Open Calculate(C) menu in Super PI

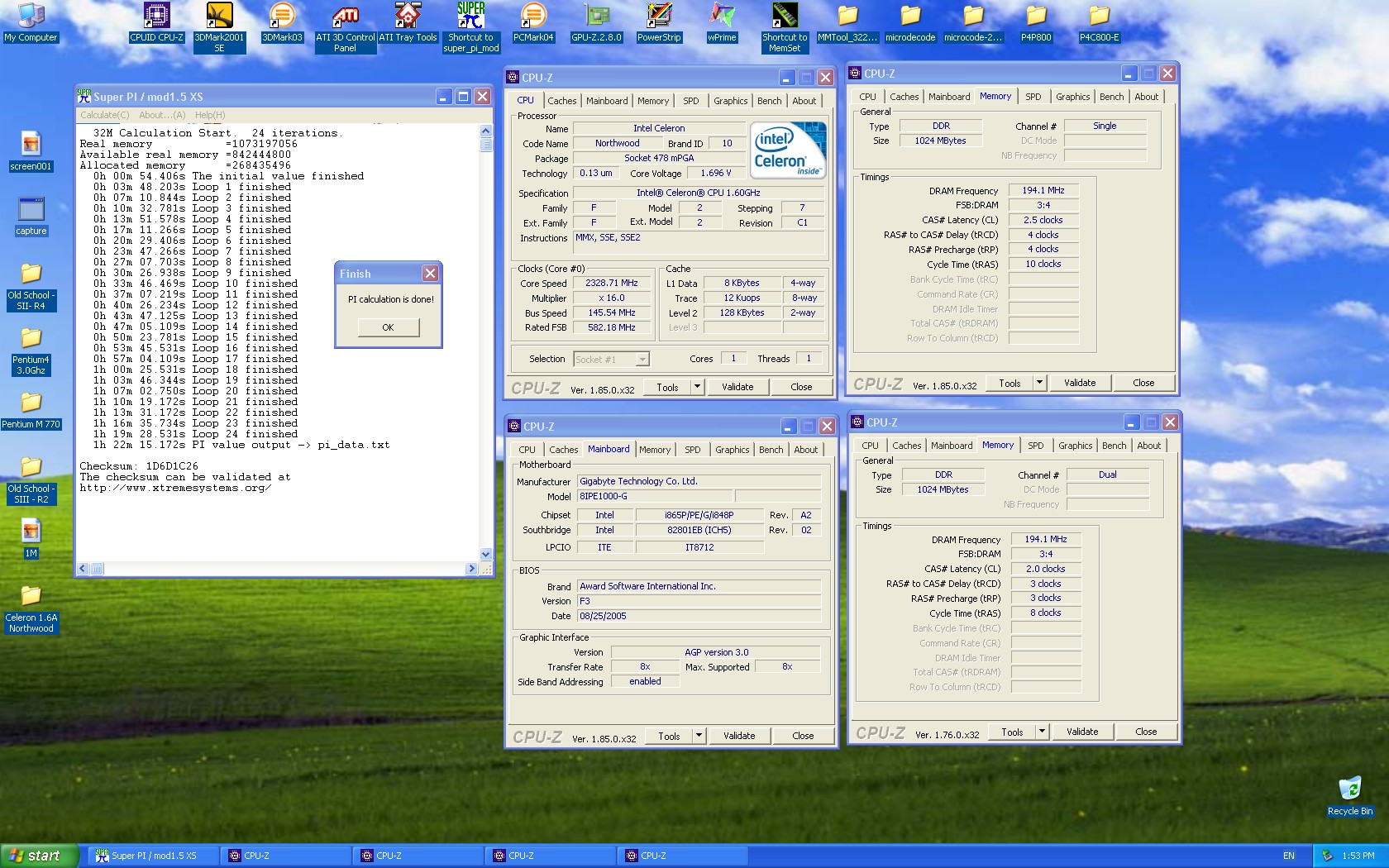coord(104,115)
